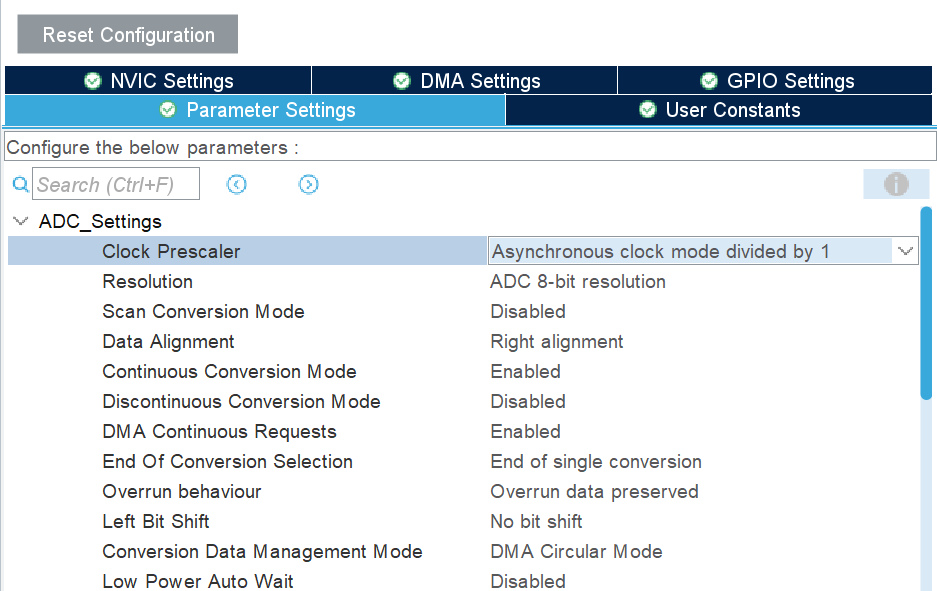This screenshot has height=591, width=937.
Task: Select the Resolution parameter row
Action: 463,281
